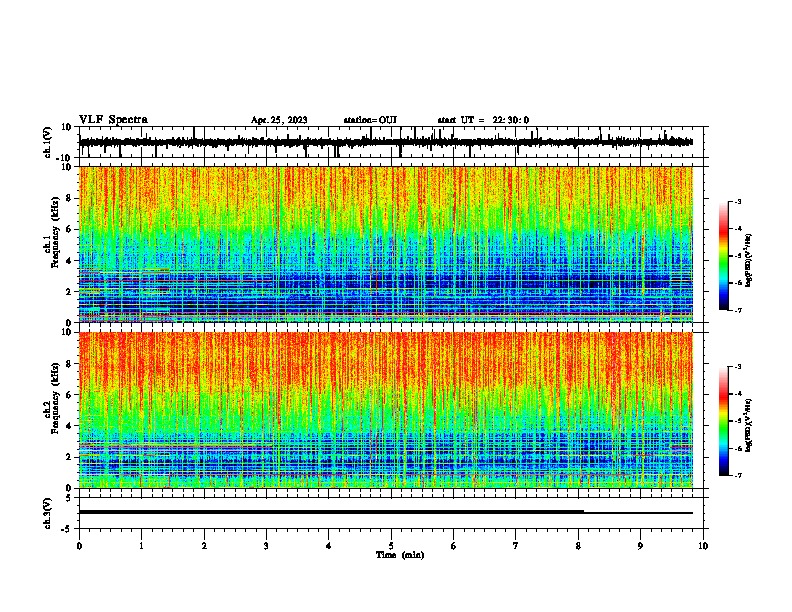Click the '2' kHz tick on ch.2 spectrogram
Screen dimensions: 792x612
click(69, 457)
